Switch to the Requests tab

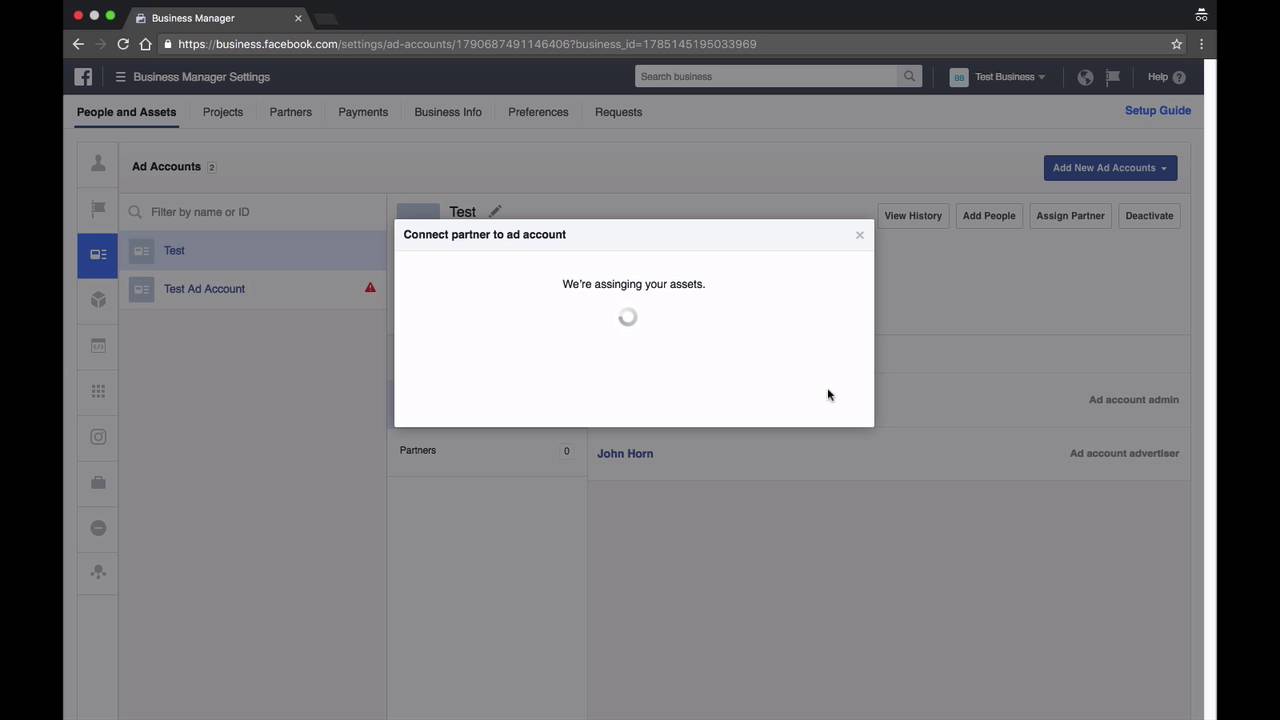pos(618,112)
